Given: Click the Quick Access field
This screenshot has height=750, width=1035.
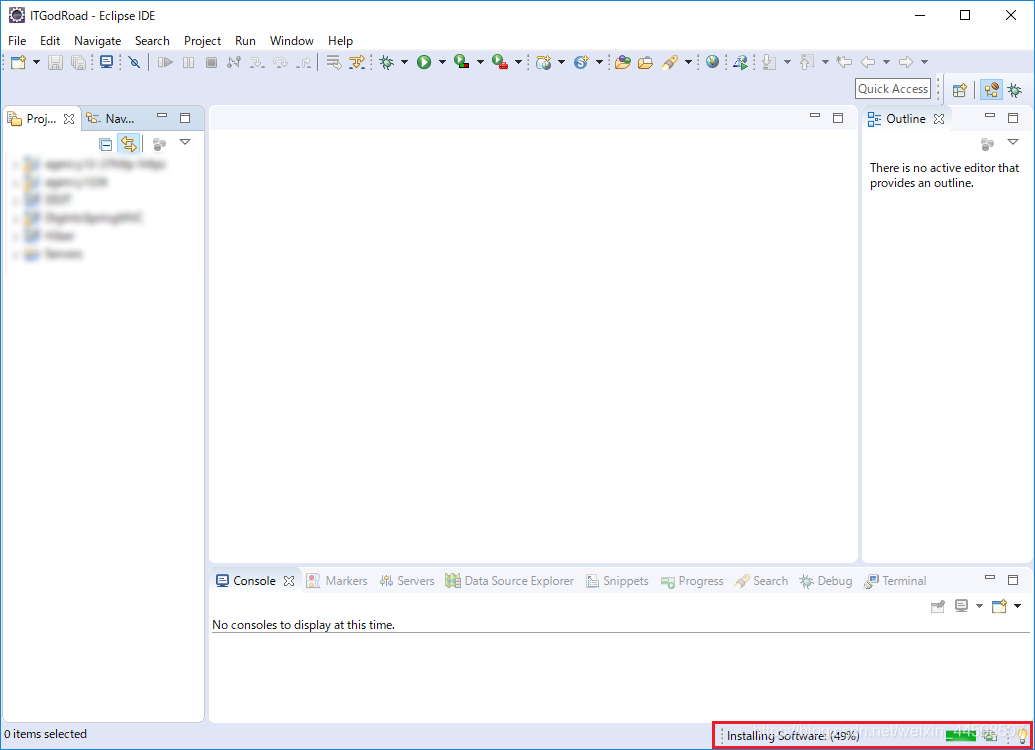Looking at the screenshot, I should click(893, 88).
